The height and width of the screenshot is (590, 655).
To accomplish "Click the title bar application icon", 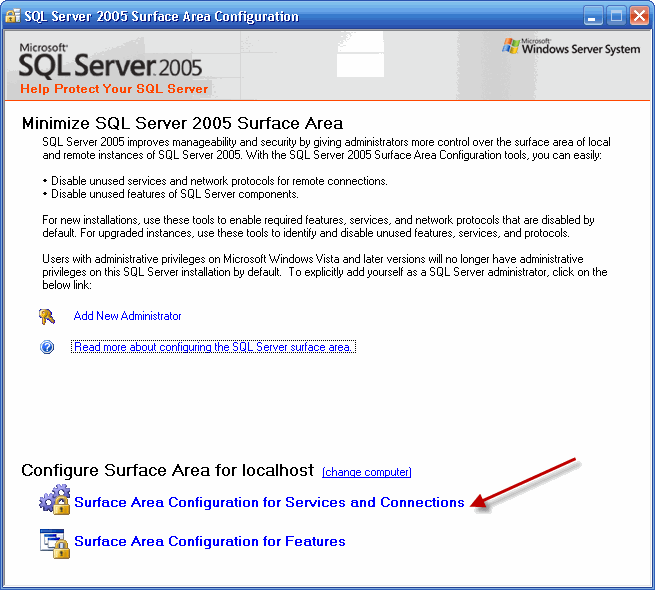I will pos(12,16).
